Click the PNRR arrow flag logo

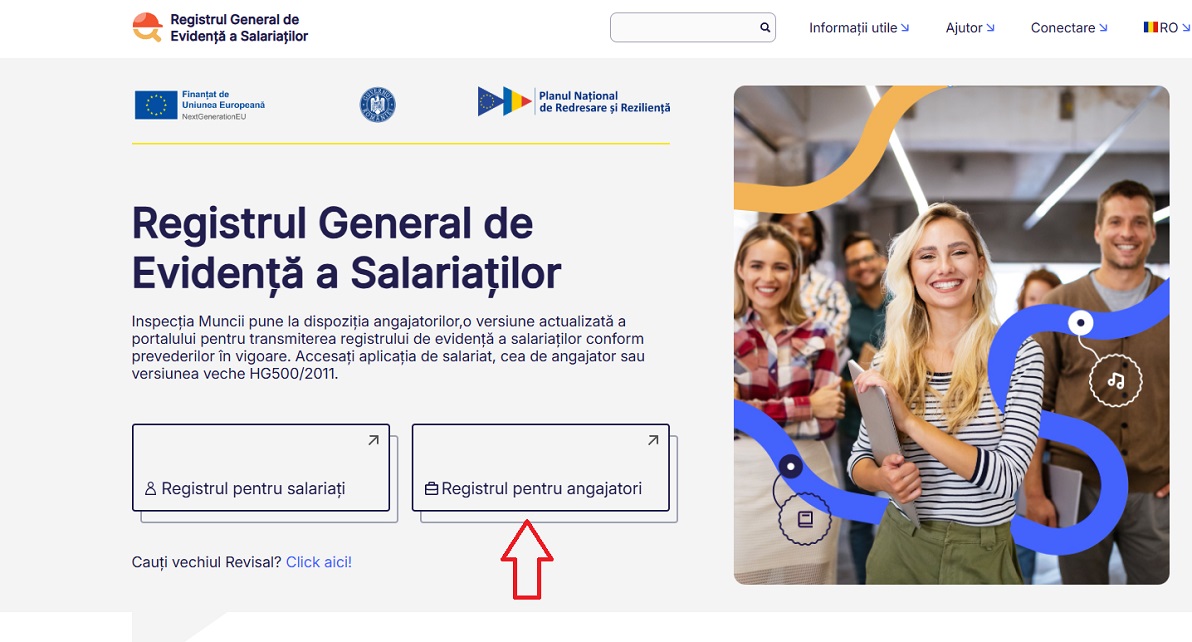tap(504, 102)
